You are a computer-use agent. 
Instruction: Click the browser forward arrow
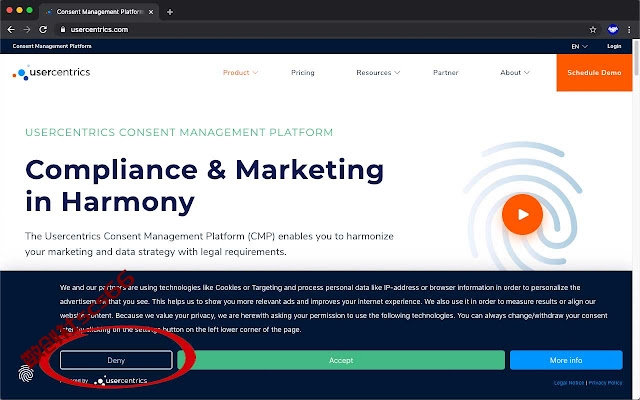pyautogui.click(x=27, y=29)
